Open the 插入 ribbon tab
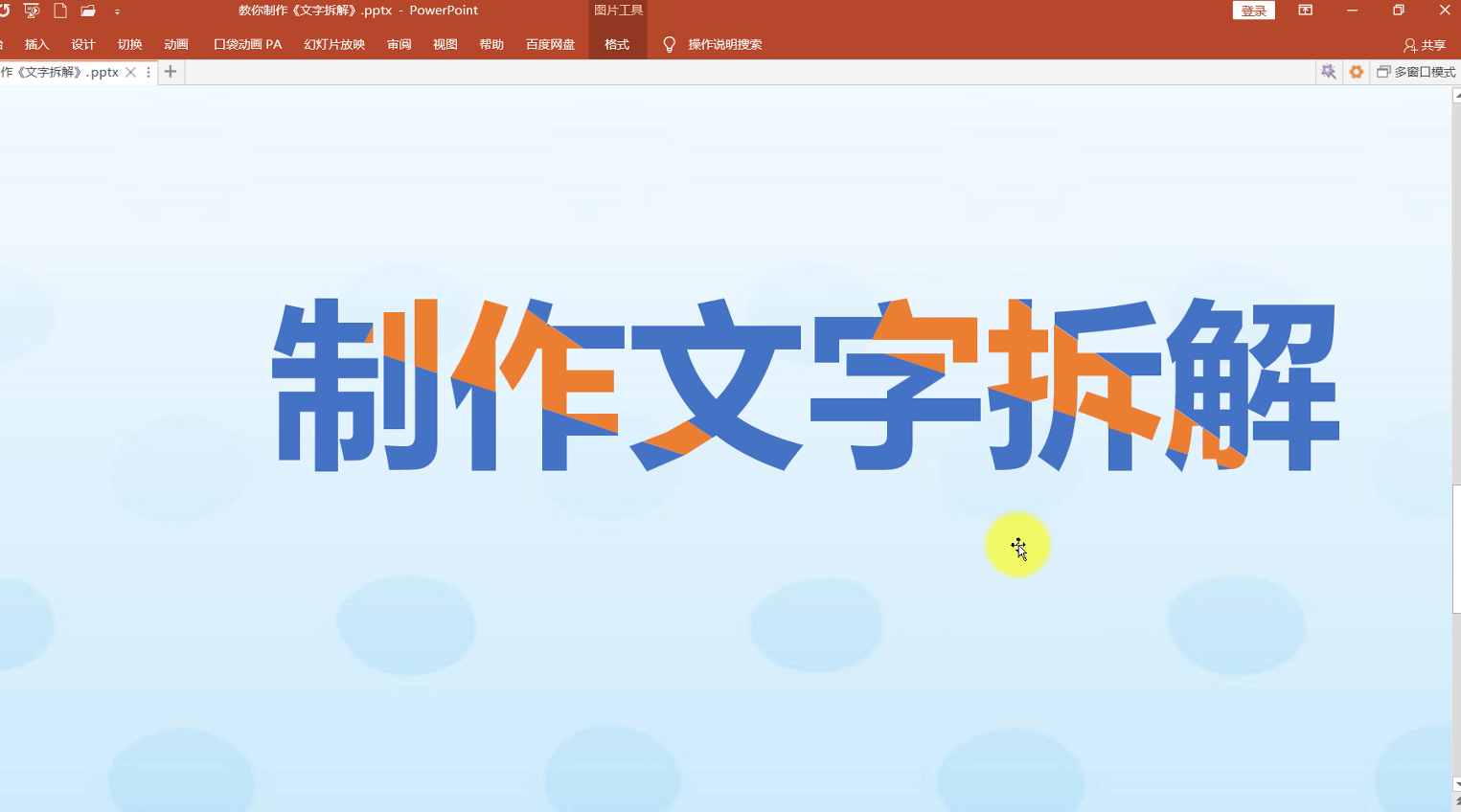 36,45
